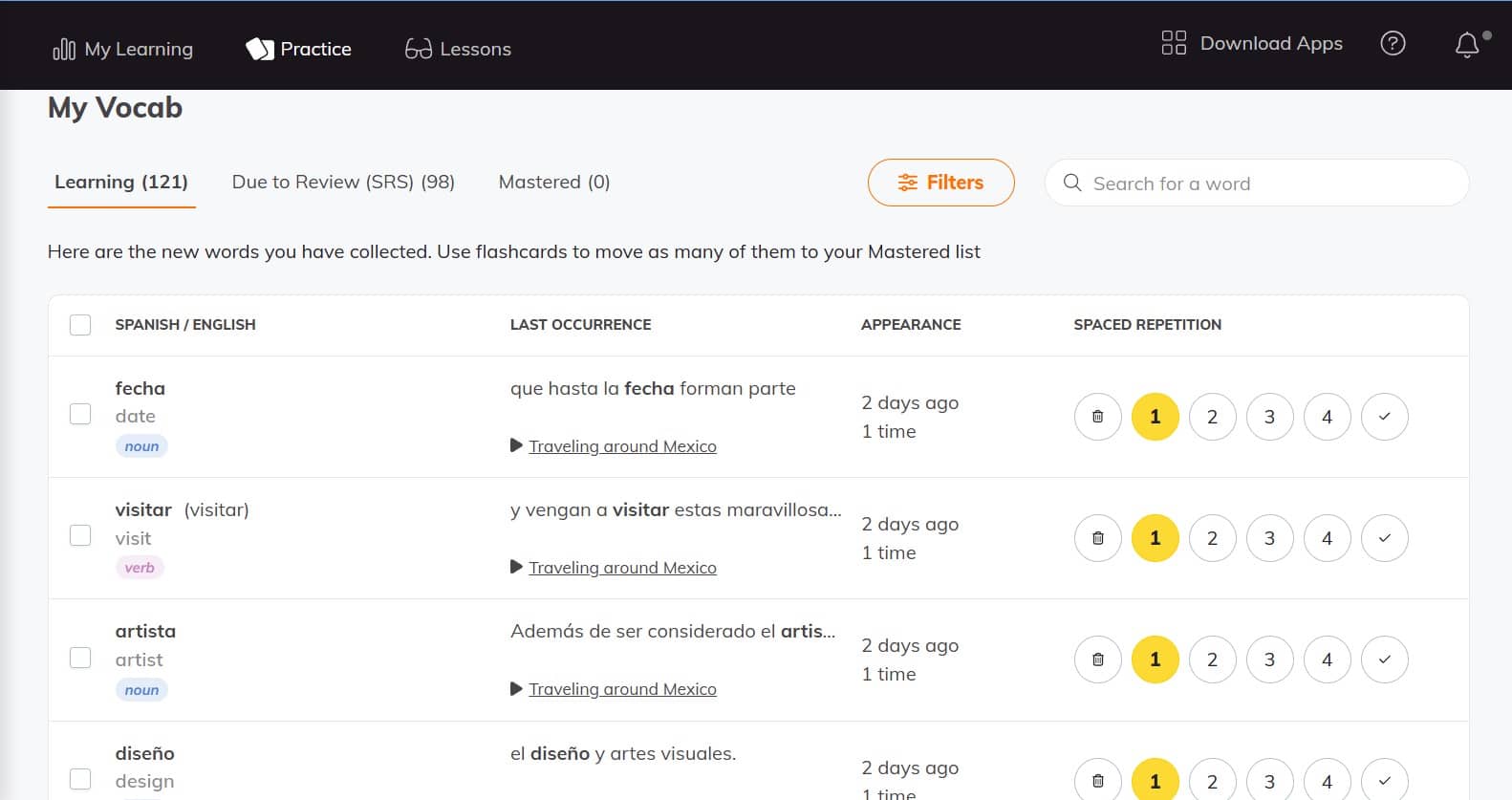
Task: Open Download Apps menu
Action: click(x=1252, y=44)
